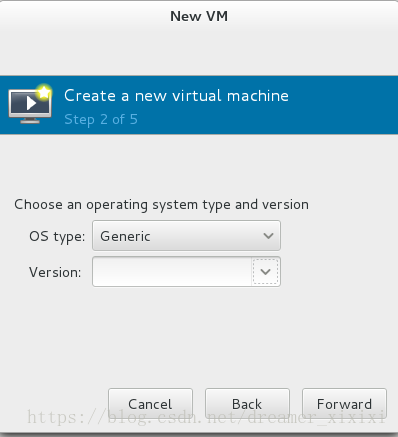Click the 'OS type:' label
This screenshot has width=398, height=437.
coord(57,236)
